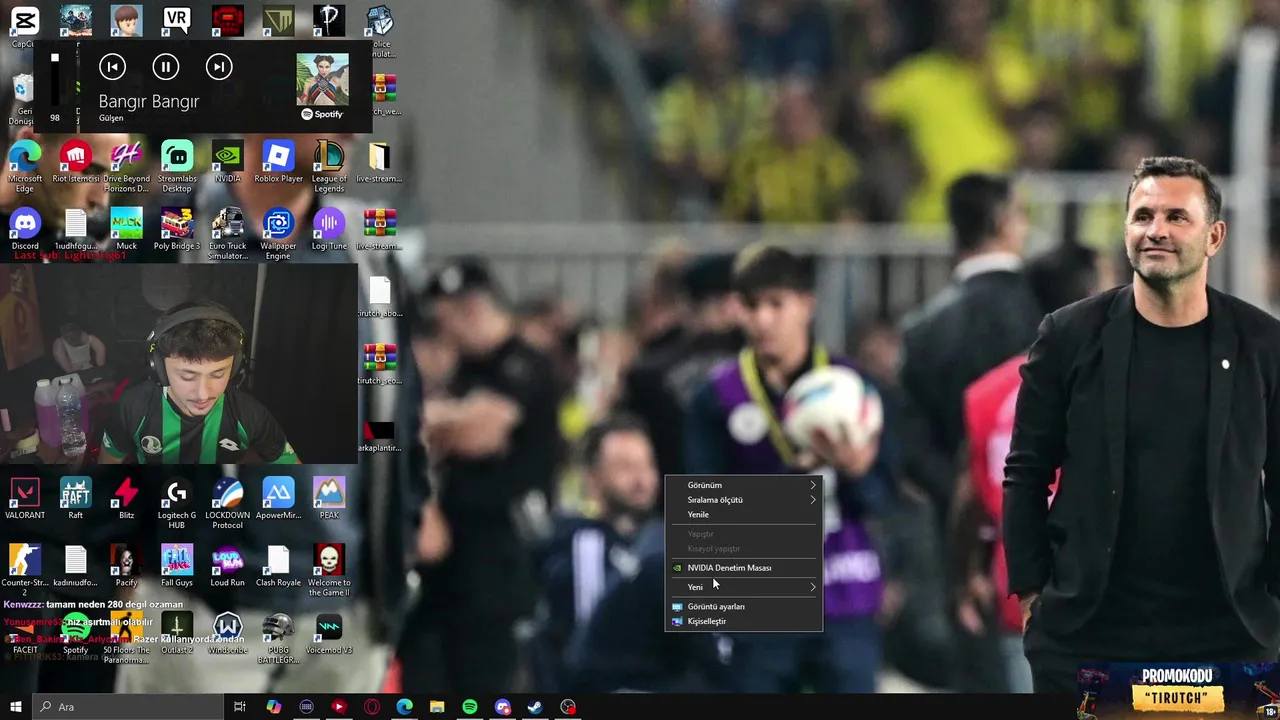This screenshot has width=1280, height=720.
Task: Open Edge browser from taskbar
Action: coord(404,707)
